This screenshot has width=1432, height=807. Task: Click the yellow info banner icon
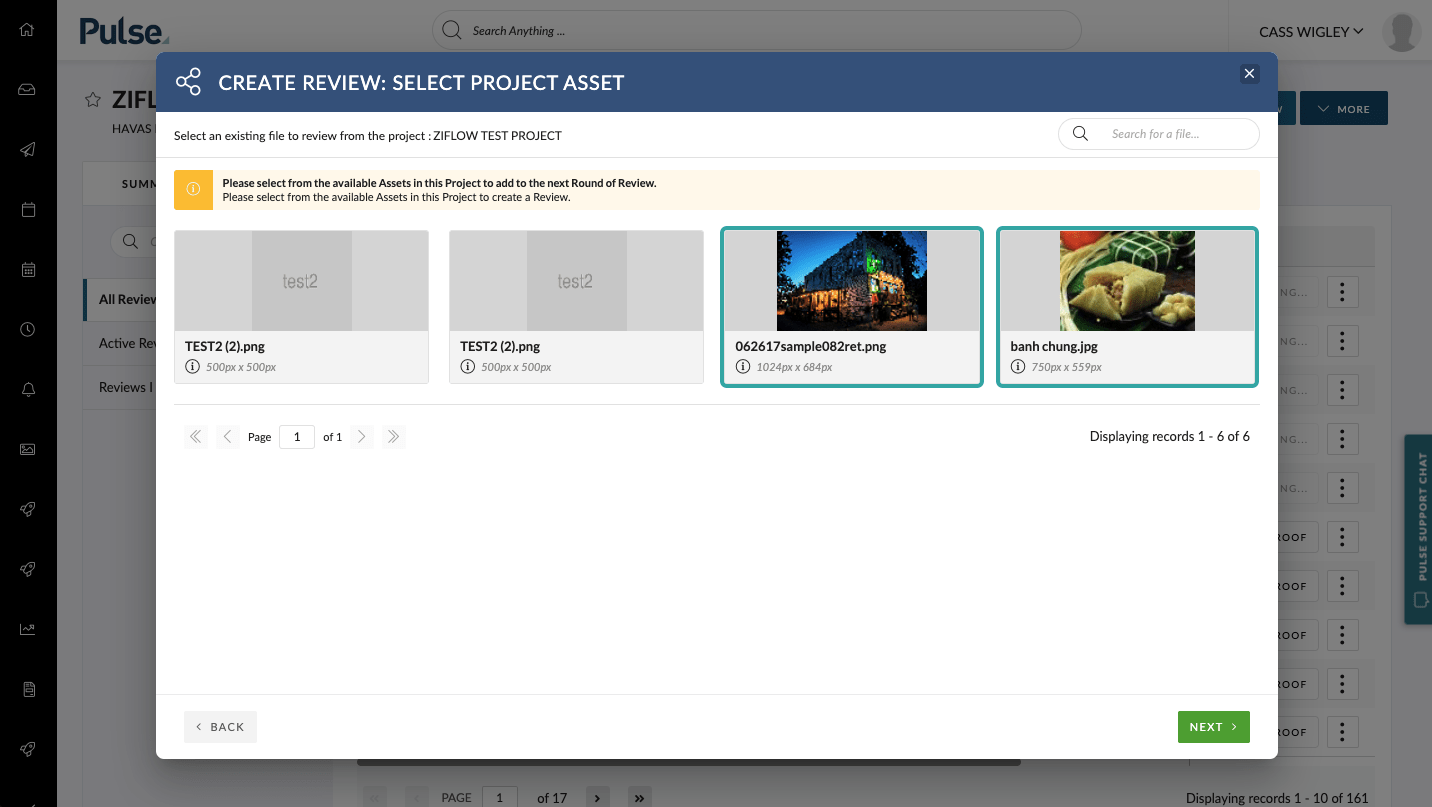click(x=193, y=189)
